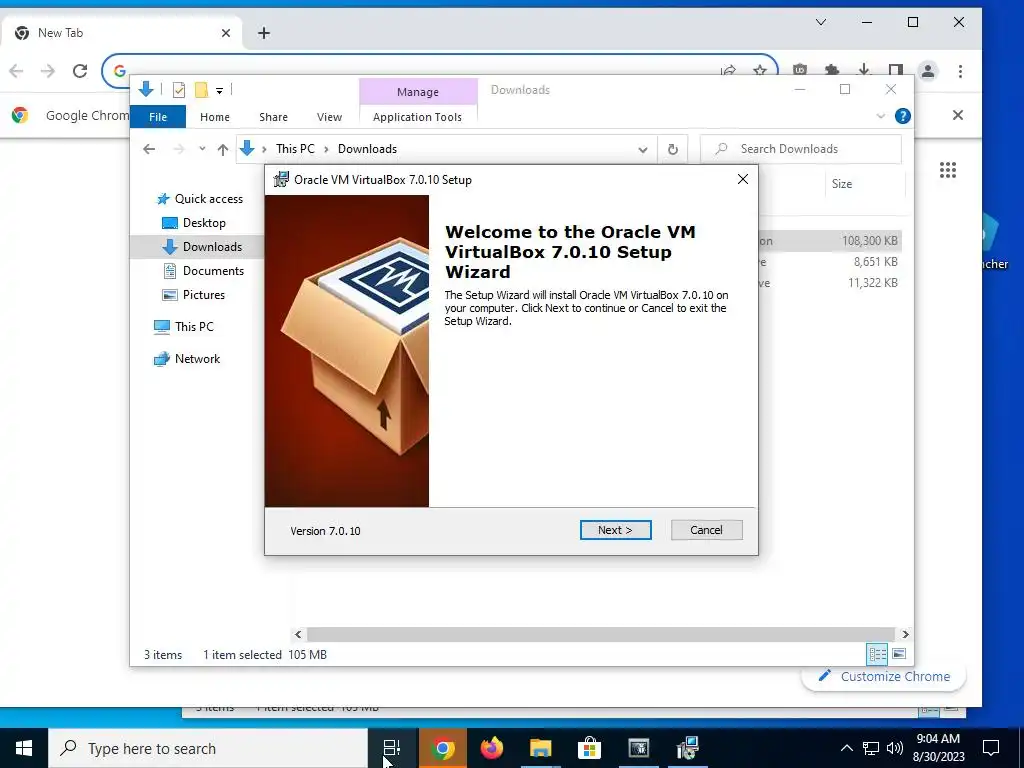Open the Windows Start menu

click(x=24, y=748)
